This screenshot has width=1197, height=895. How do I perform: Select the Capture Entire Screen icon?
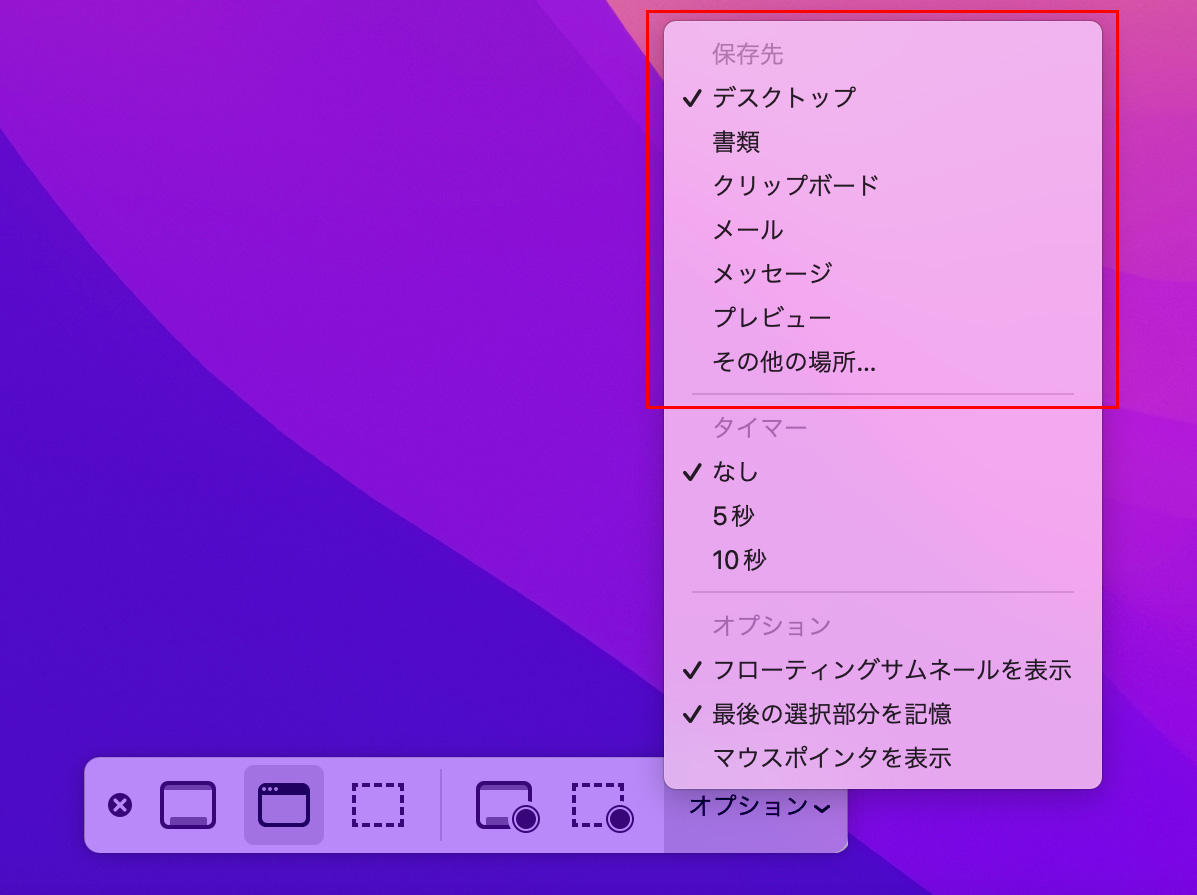point(187,805)
